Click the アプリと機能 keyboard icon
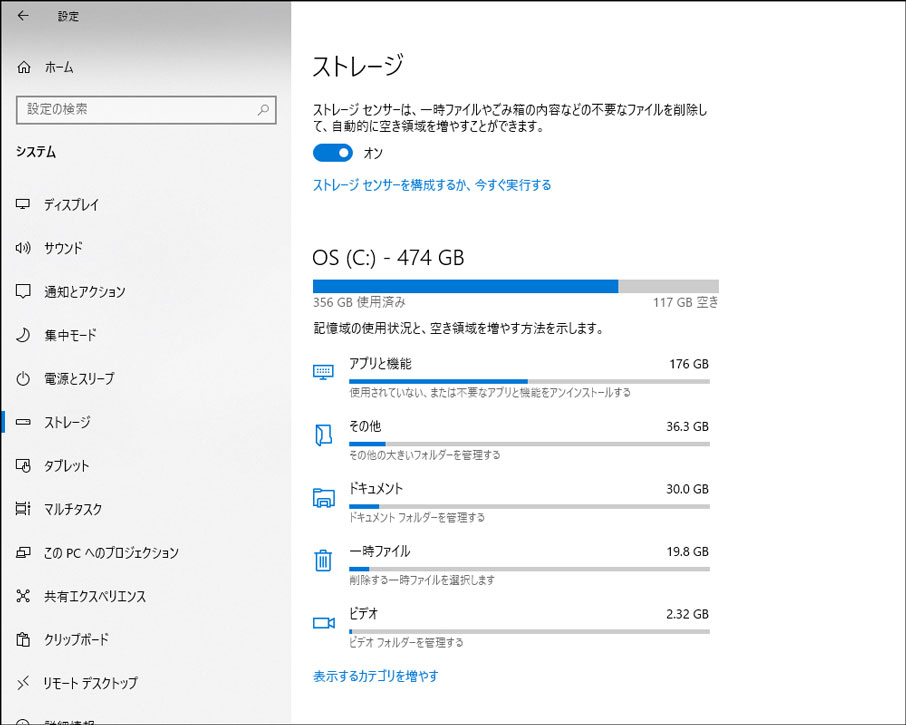This screenshot has height=725, width=906. click(324, 371)
